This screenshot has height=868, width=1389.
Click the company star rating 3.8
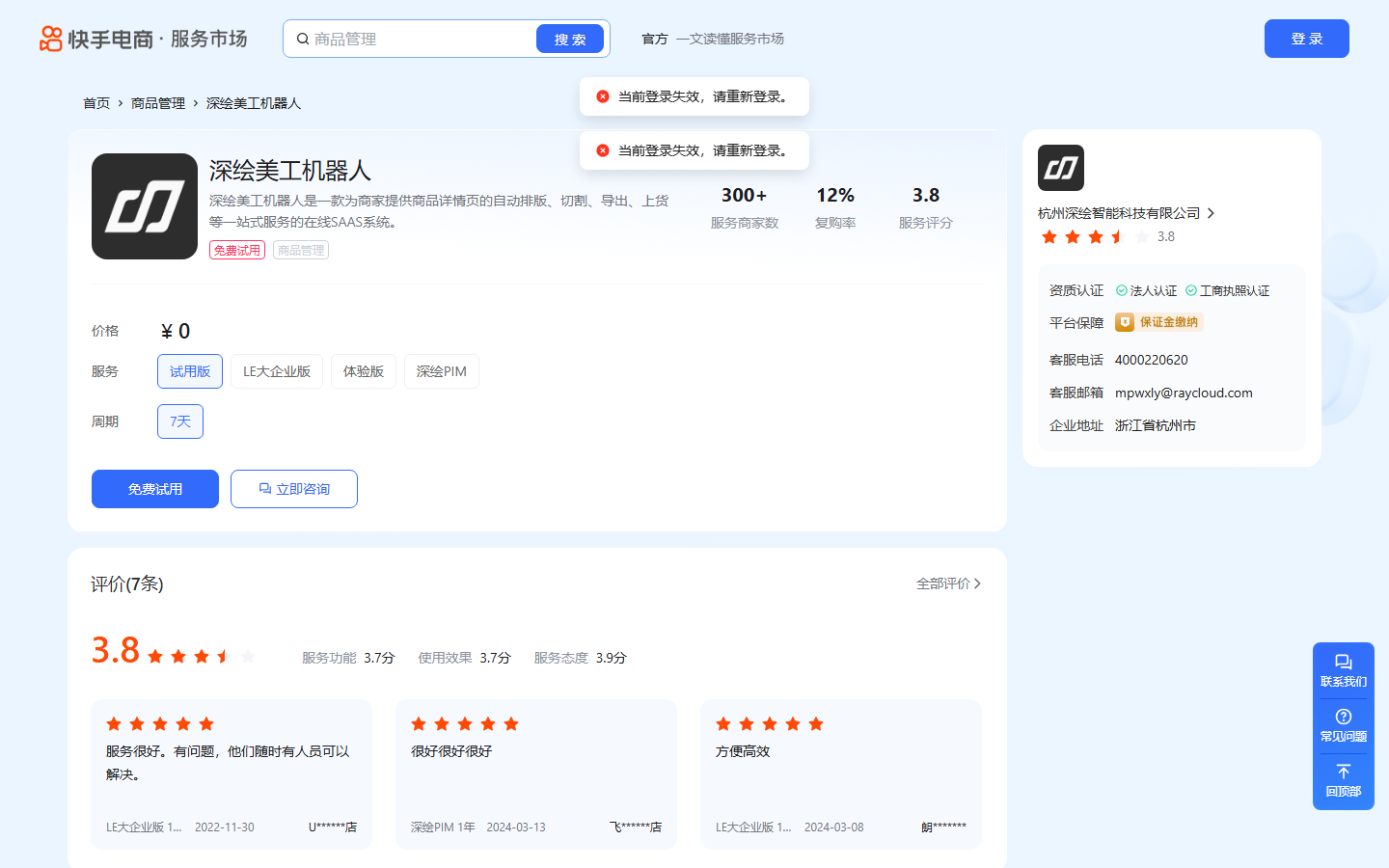(1096, 237)
